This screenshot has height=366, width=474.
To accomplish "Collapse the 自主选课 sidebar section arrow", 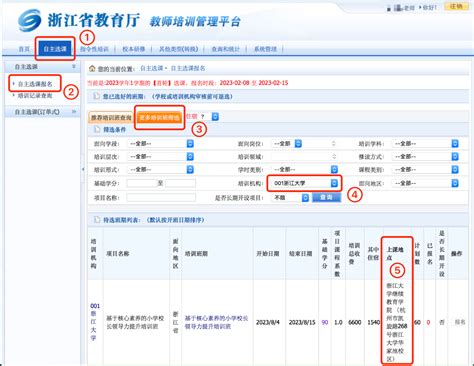I will [x=74, y=67].
